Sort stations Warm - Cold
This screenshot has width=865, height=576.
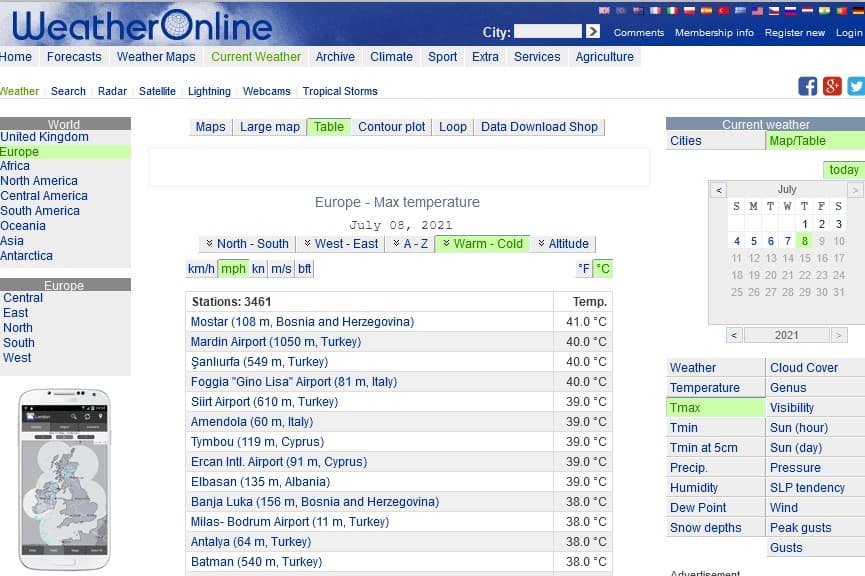coord(483,244)
